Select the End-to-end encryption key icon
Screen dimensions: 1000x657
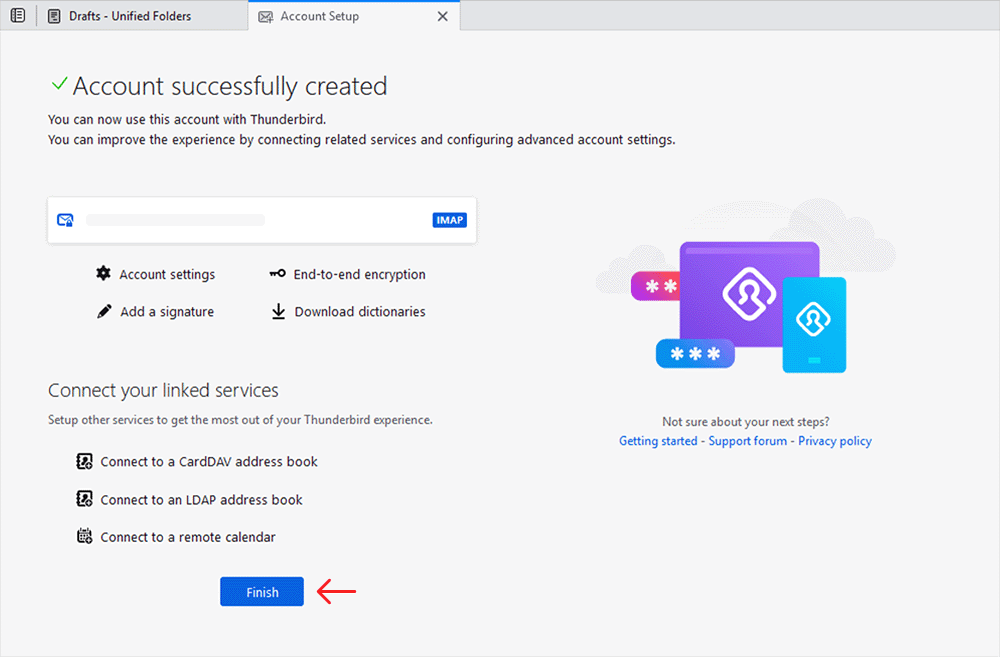(x=277, y=273)
